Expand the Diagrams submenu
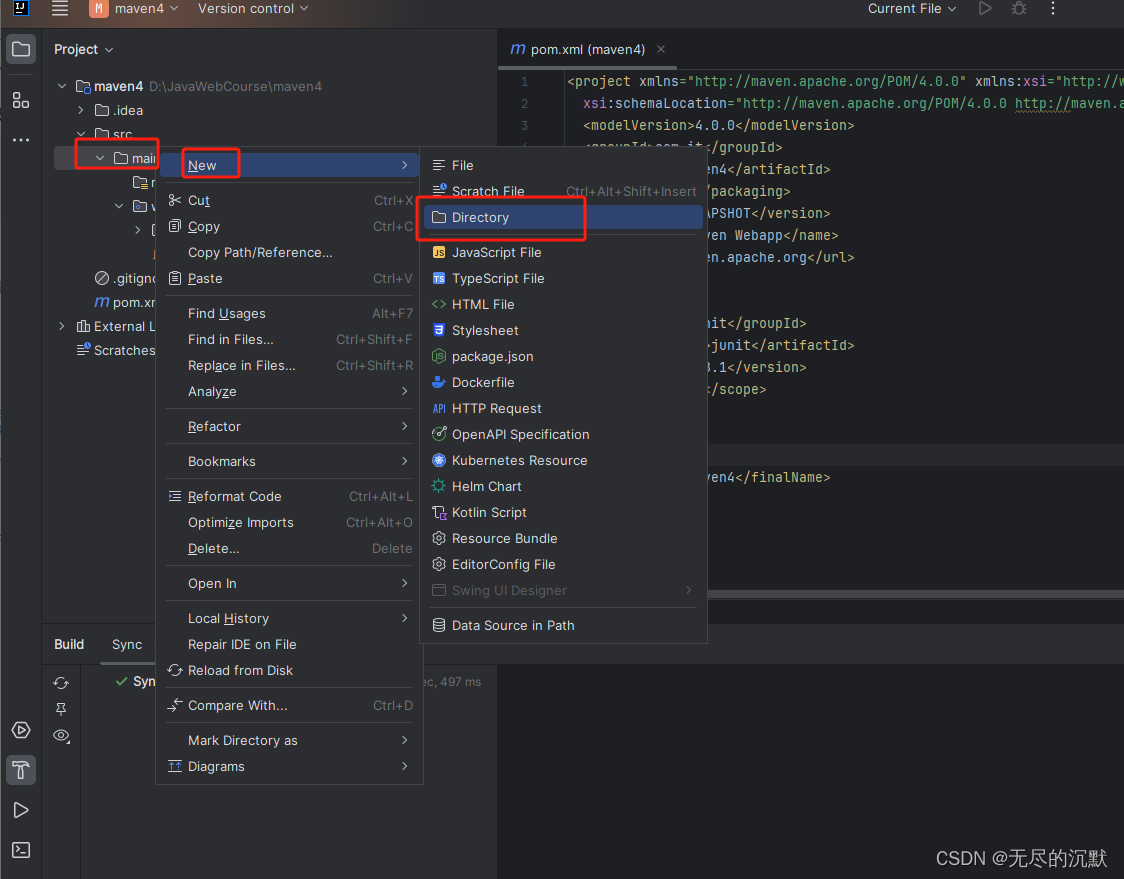This screenshot has height=879, width=1124. coord(290,766)
